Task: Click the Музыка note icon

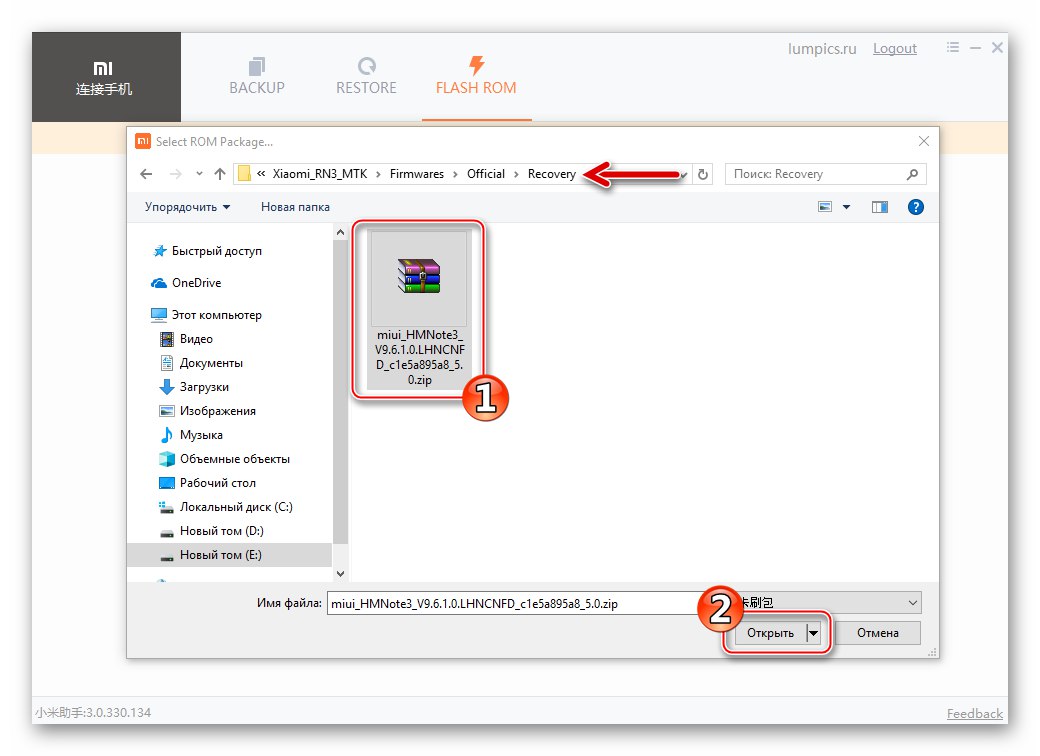Action: click(167, 434)
